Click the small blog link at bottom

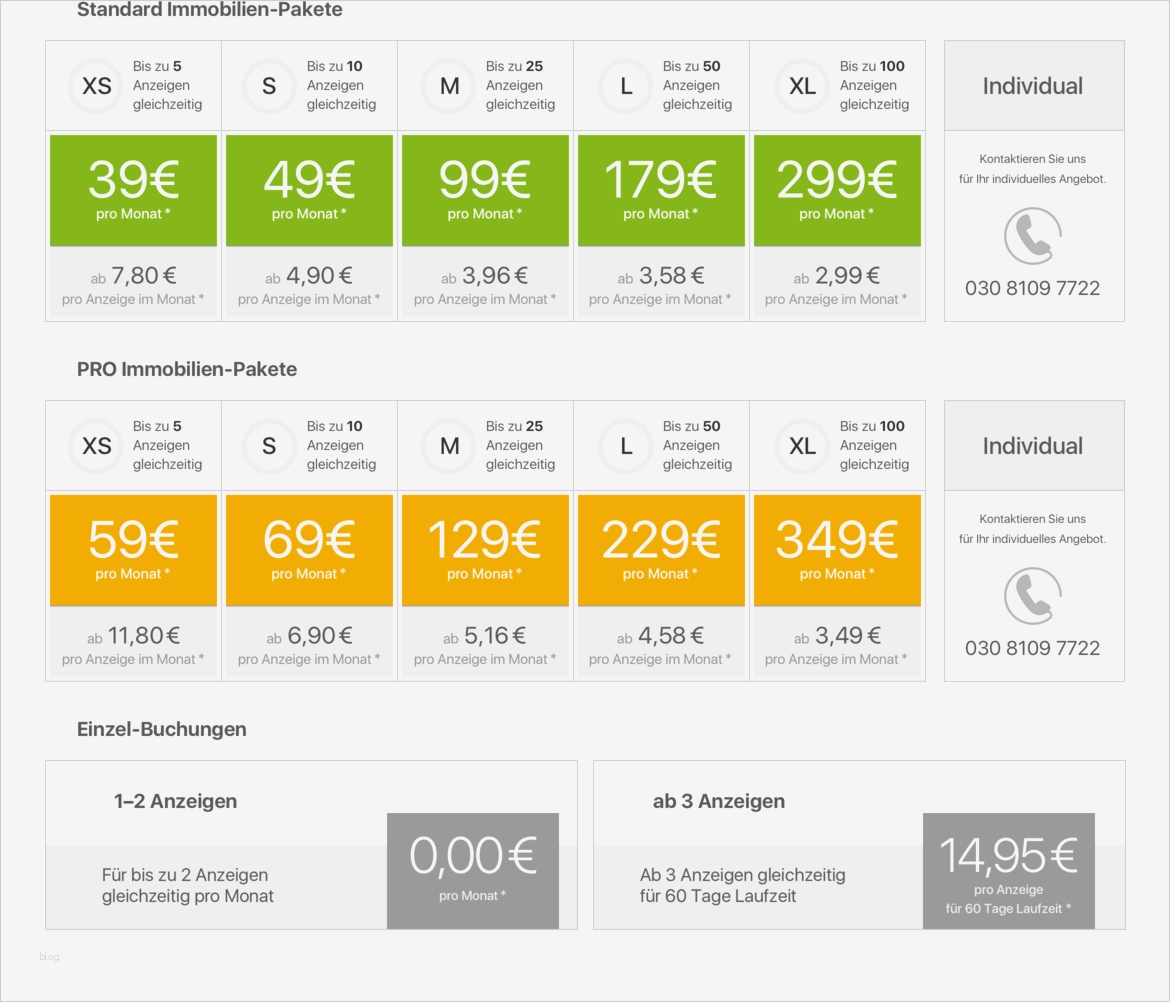tap(50, 957)
